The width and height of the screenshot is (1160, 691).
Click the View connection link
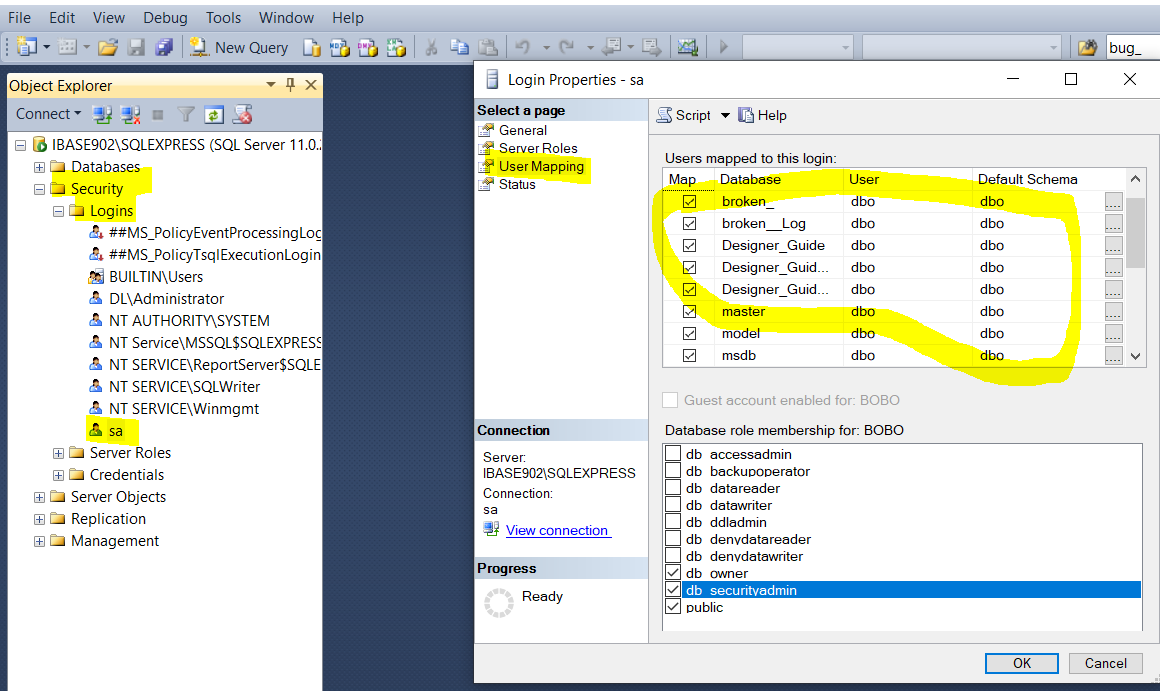click(x=557, y=530)
